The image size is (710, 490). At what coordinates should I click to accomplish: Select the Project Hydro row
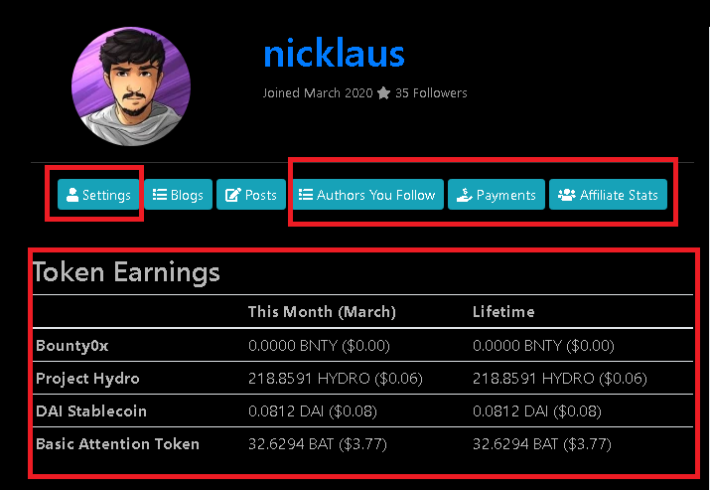363,378
